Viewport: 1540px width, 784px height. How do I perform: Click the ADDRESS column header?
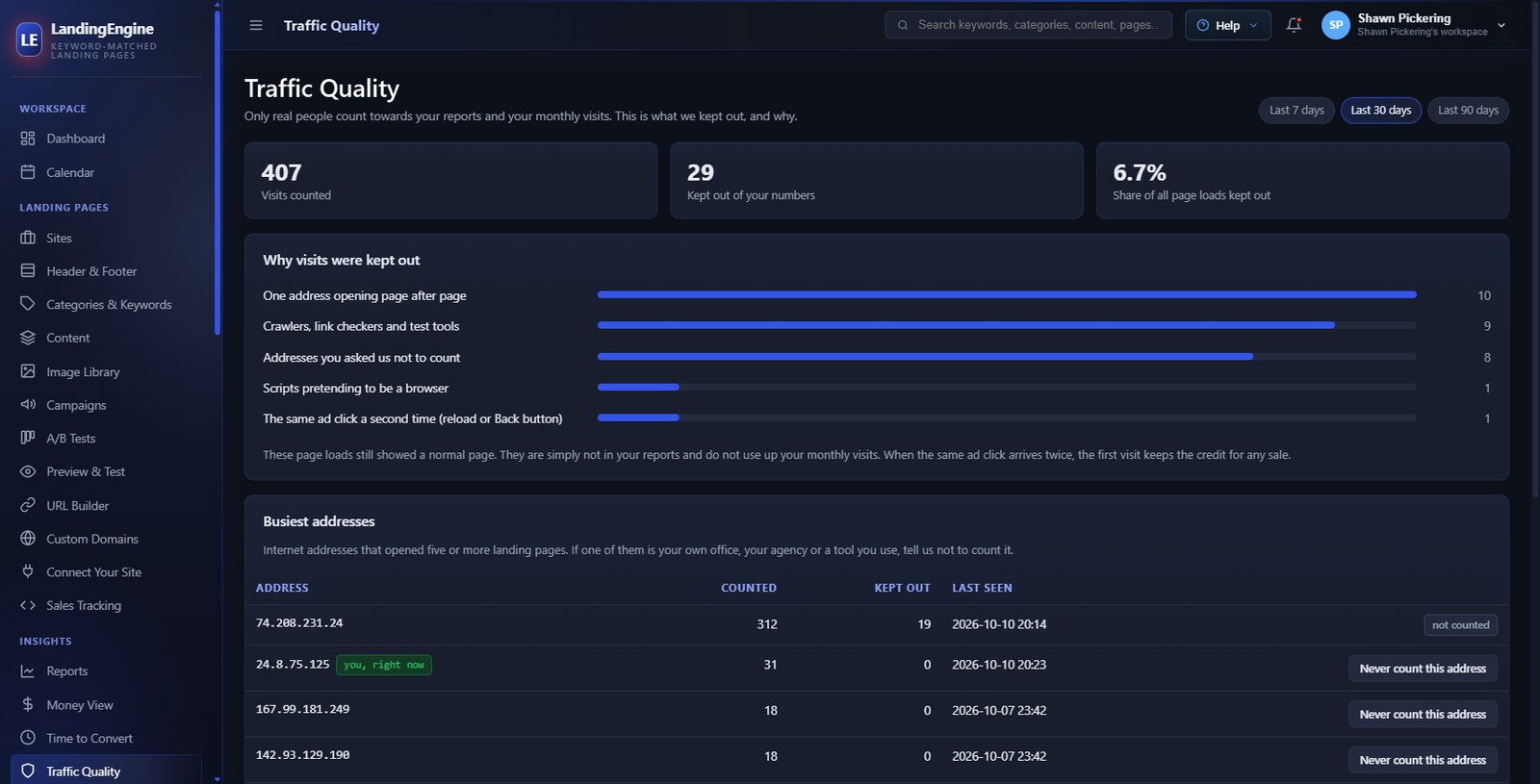[x=282, y=588]
